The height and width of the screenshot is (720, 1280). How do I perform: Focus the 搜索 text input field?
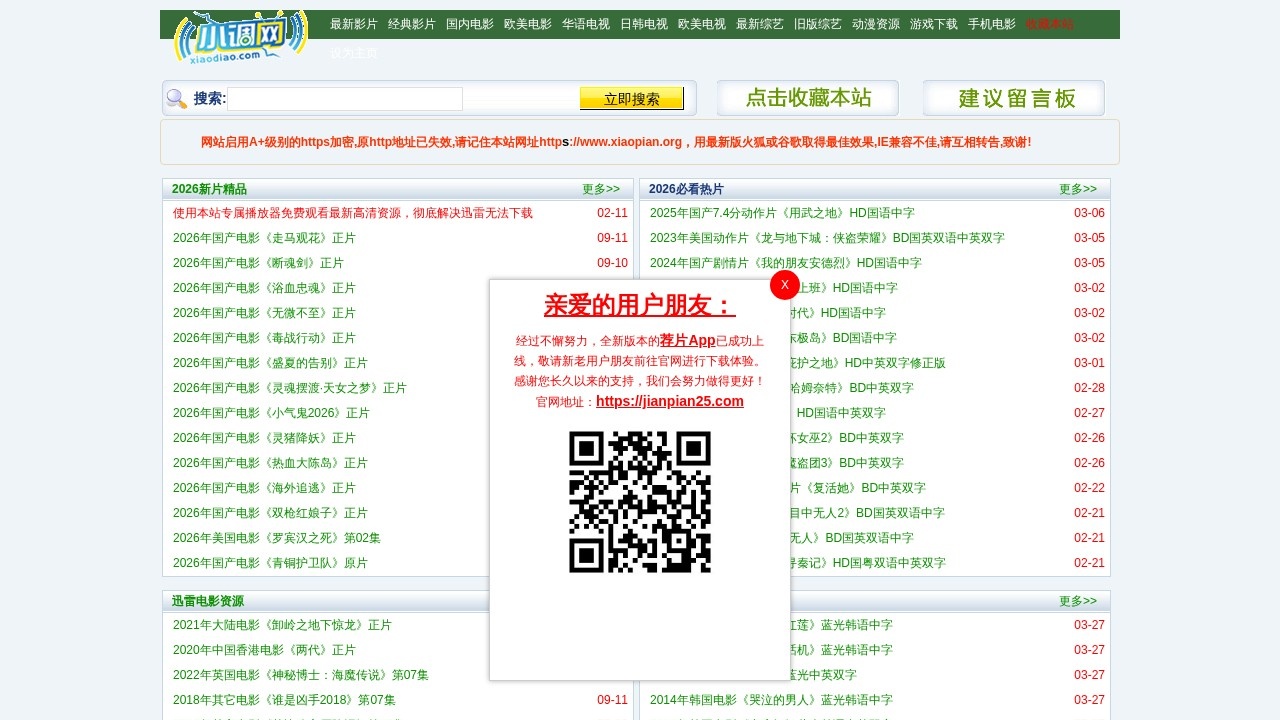click(345, 99)
